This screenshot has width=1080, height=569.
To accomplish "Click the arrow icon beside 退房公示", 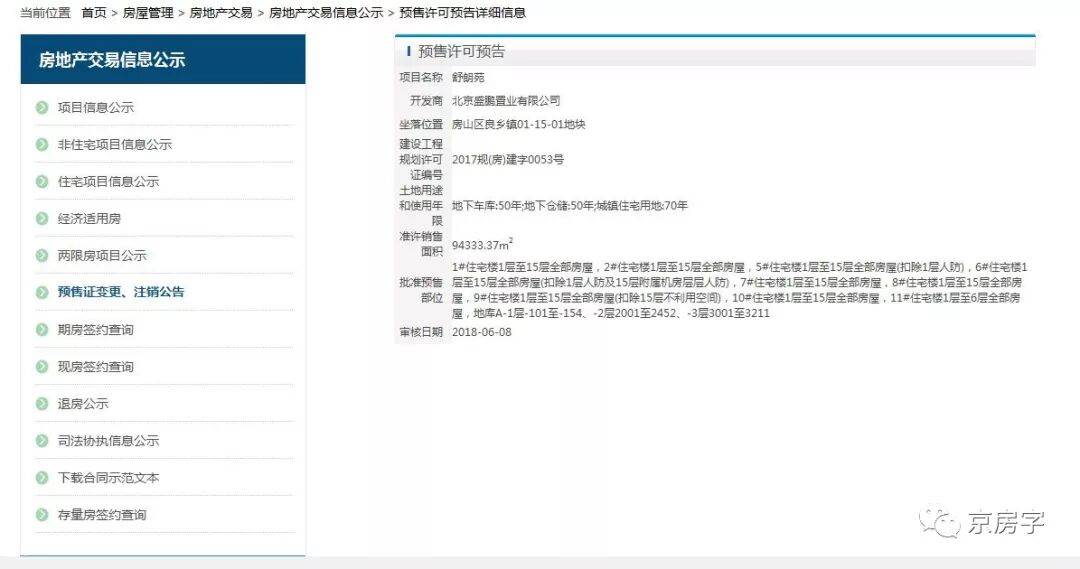I will click(42, 404).
